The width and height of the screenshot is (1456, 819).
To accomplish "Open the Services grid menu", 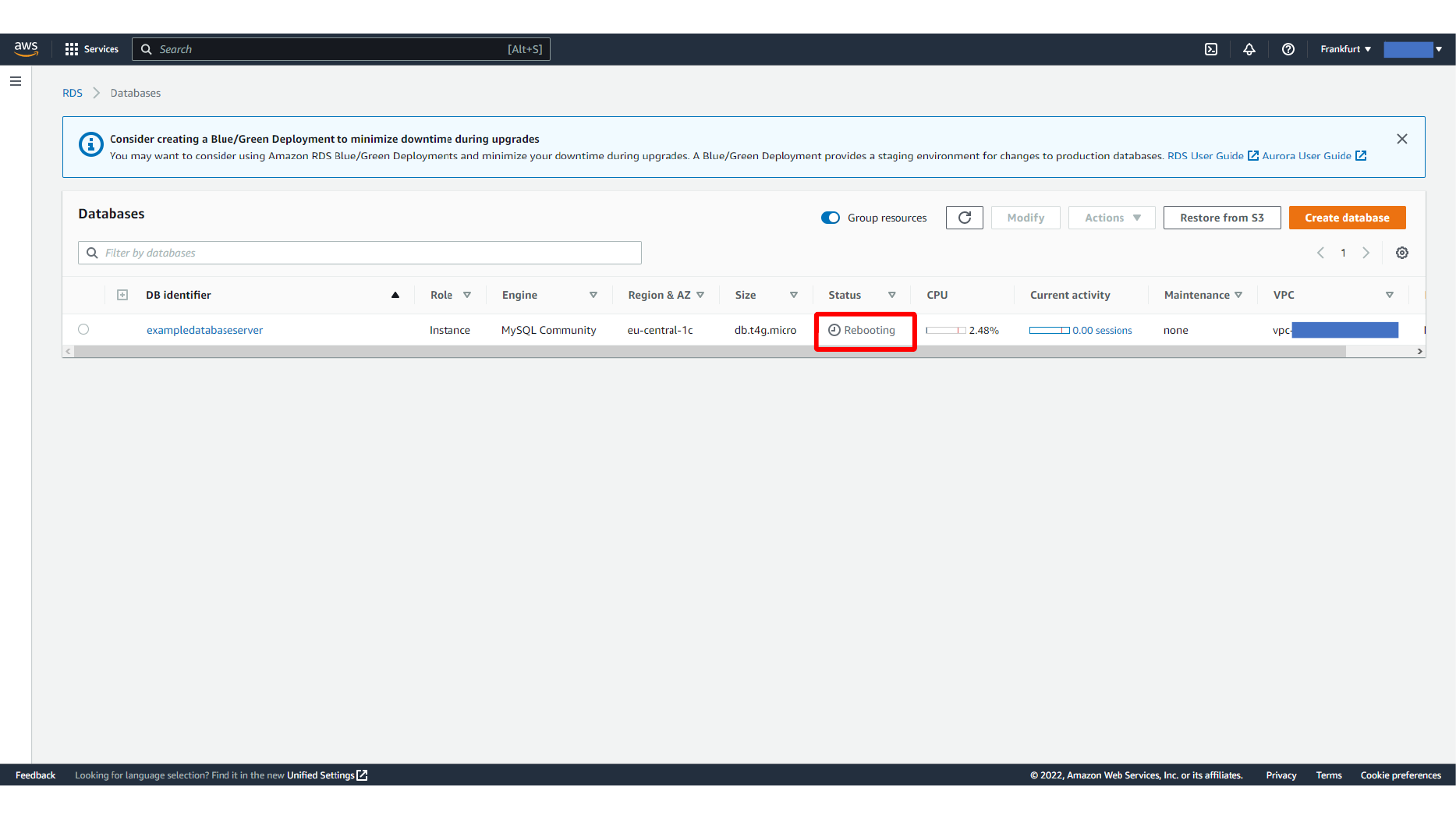I will click(91, 49).
